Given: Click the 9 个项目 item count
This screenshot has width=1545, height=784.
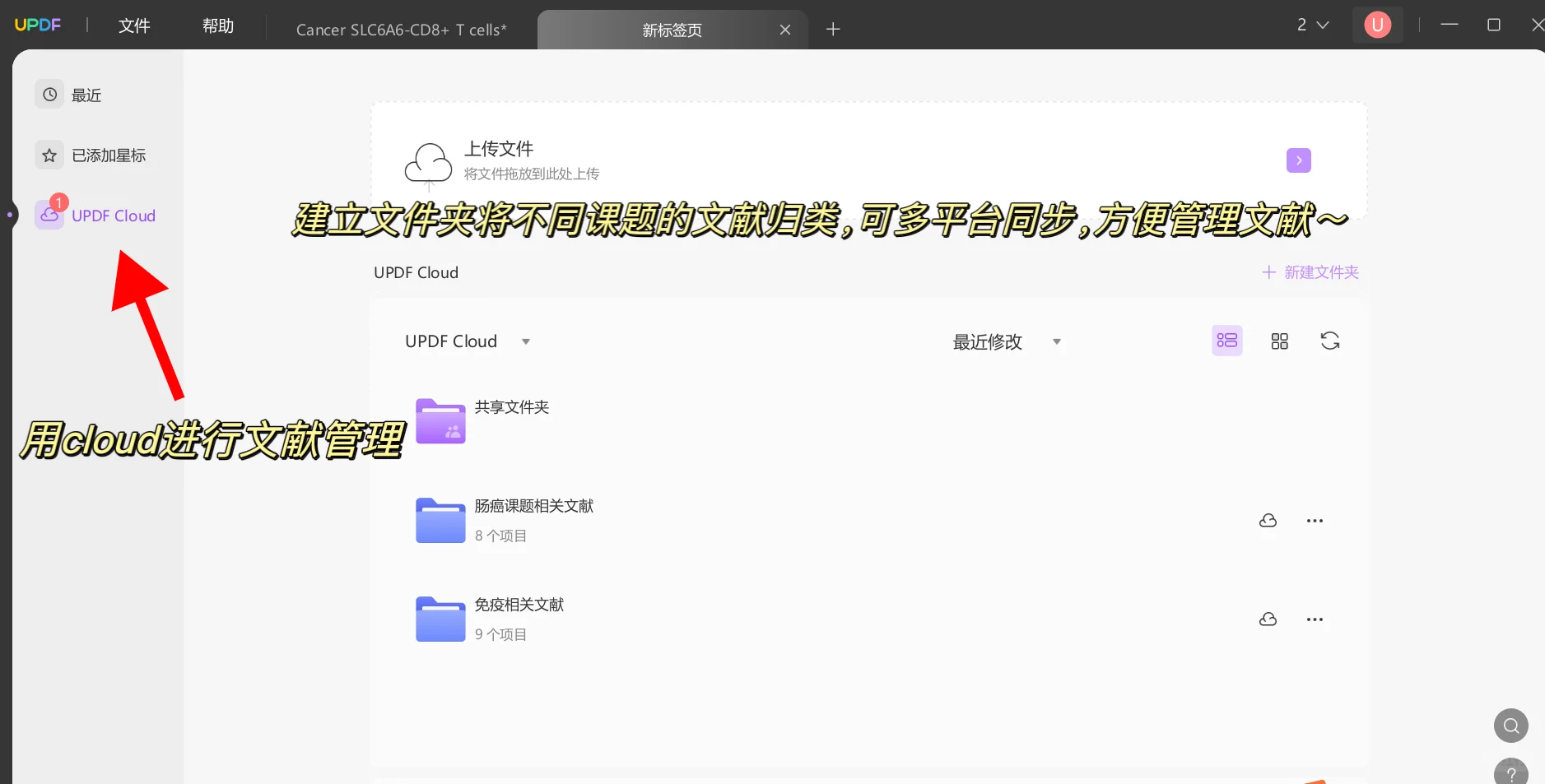Looking at the screenshot, I should click(500, 634).
